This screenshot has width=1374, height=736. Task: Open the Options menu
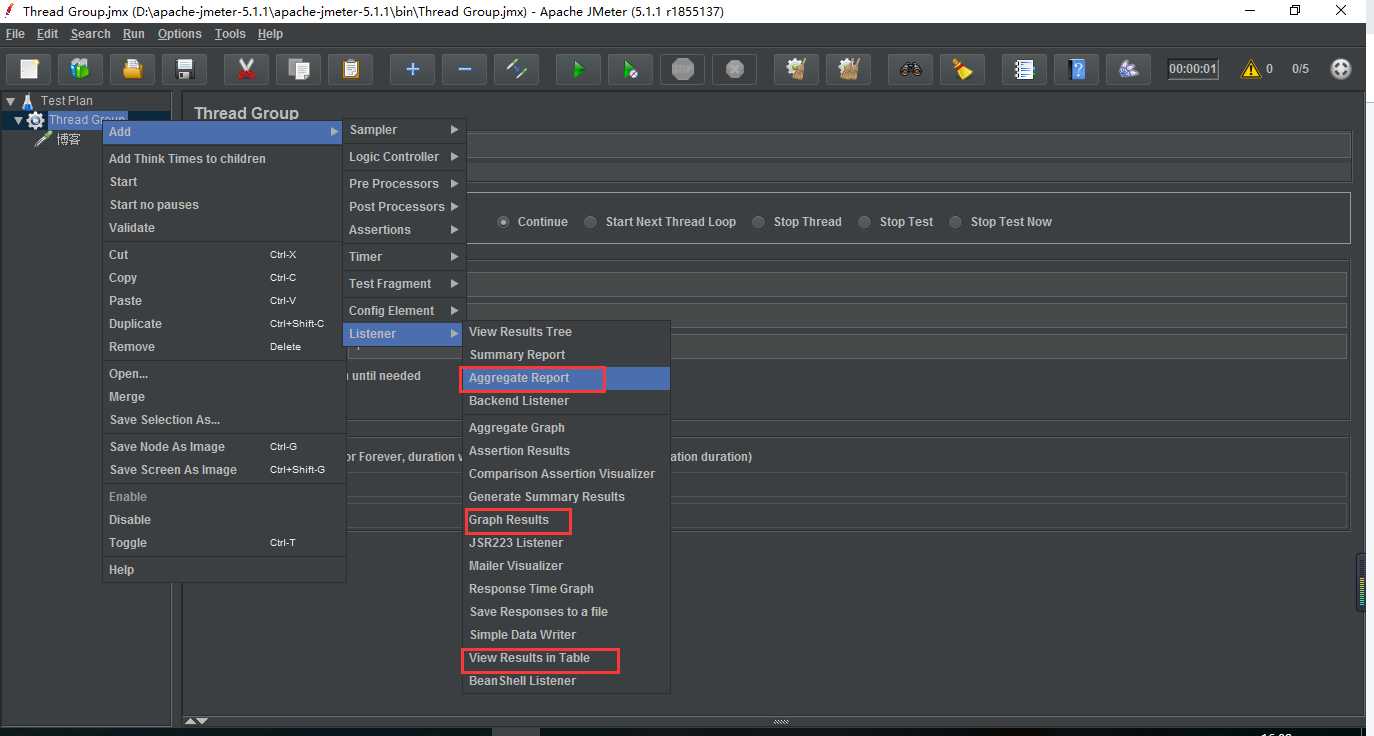180,34
